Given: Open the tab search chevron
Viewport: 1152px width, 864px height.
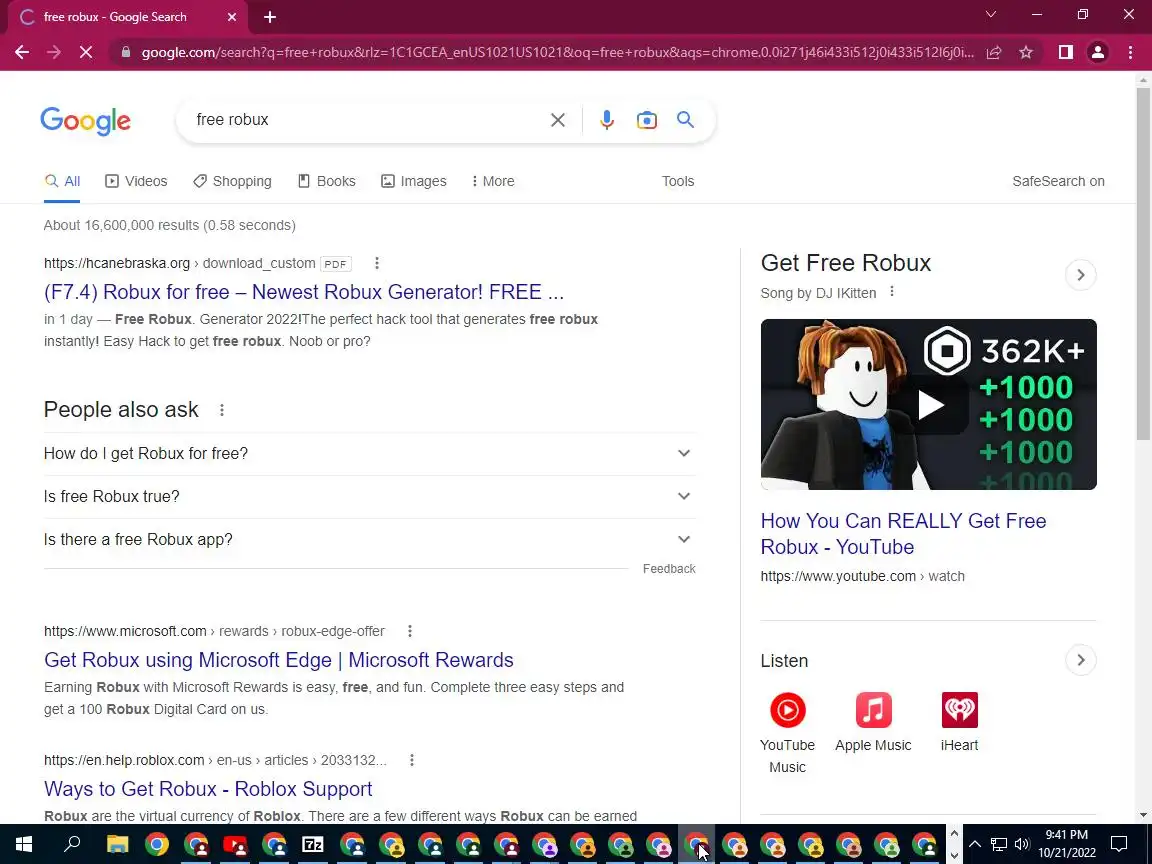Looking at the screenshot, I should point(990,14).
